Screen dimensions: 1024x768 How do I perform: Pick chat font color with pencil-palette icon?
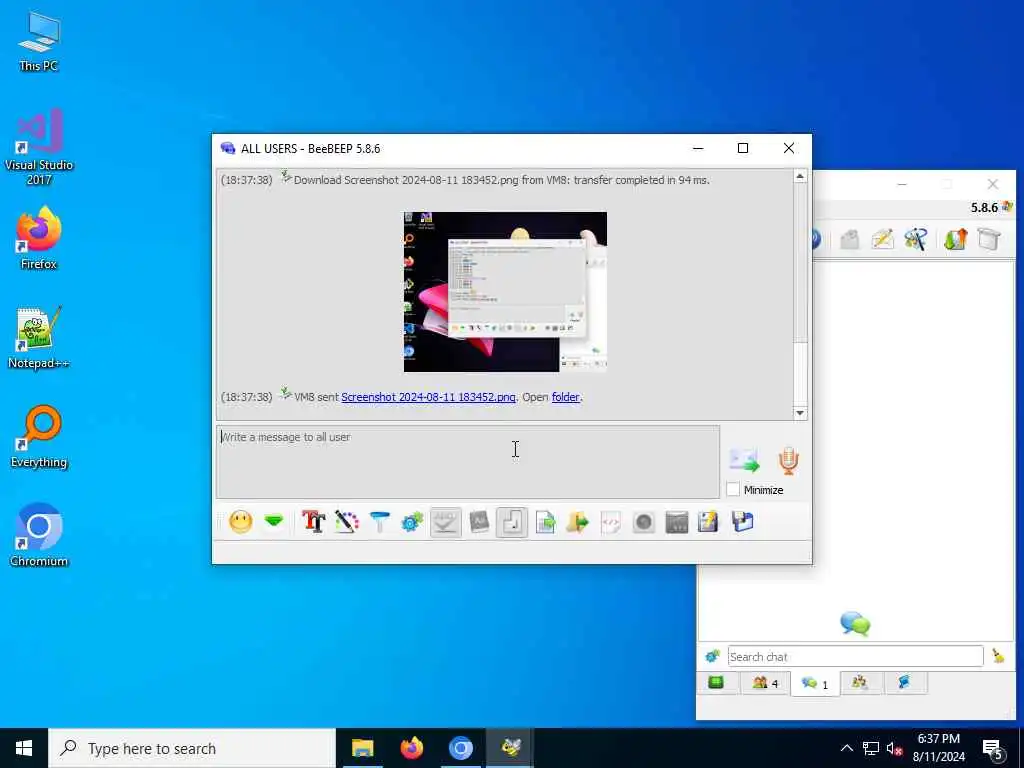pos(347,522)
